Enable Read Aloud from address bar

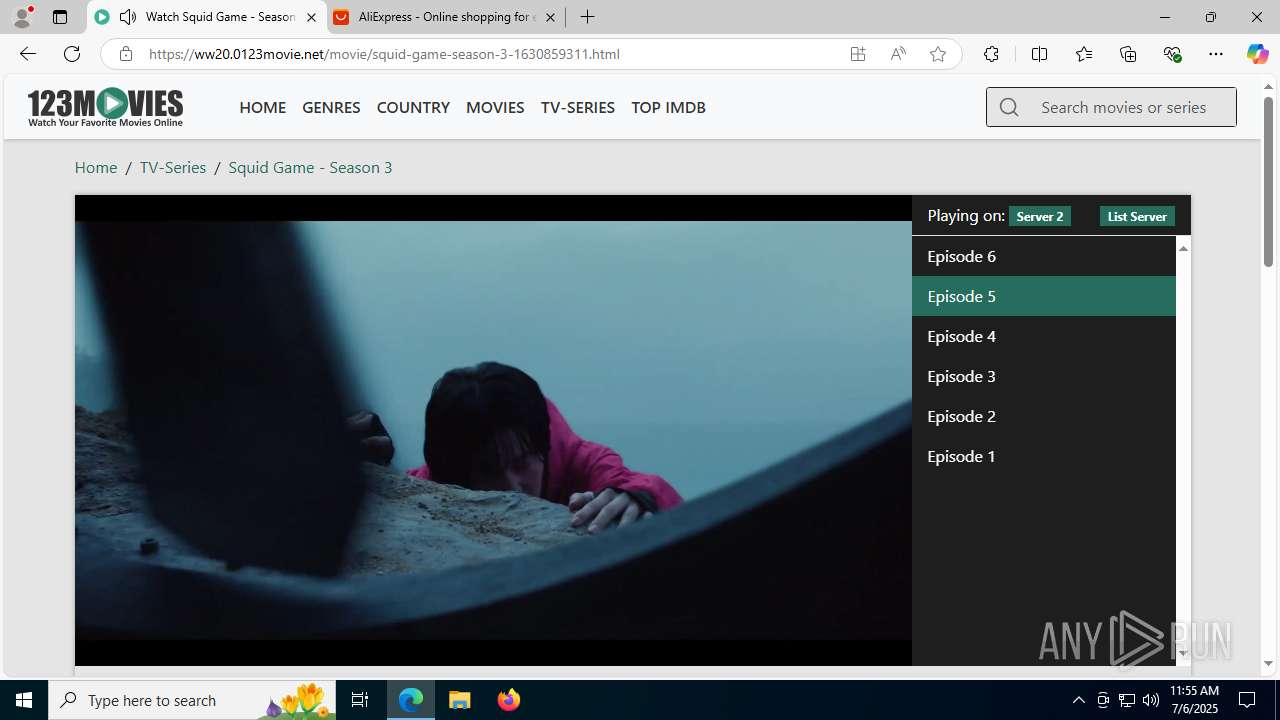point(898,54)
